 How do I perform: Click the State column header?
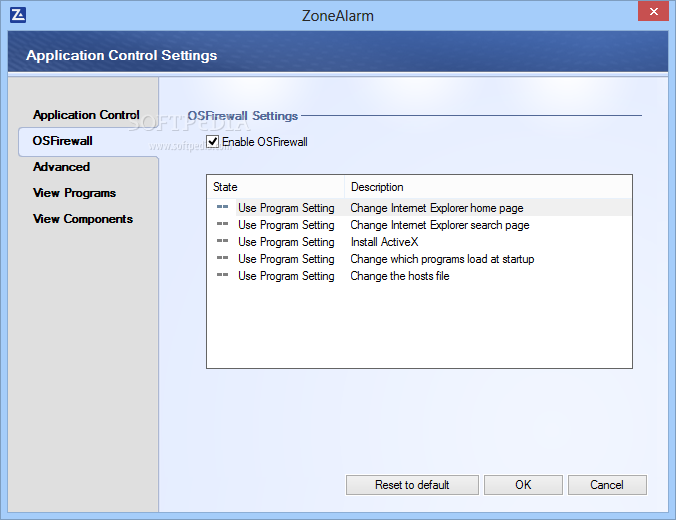275,187
